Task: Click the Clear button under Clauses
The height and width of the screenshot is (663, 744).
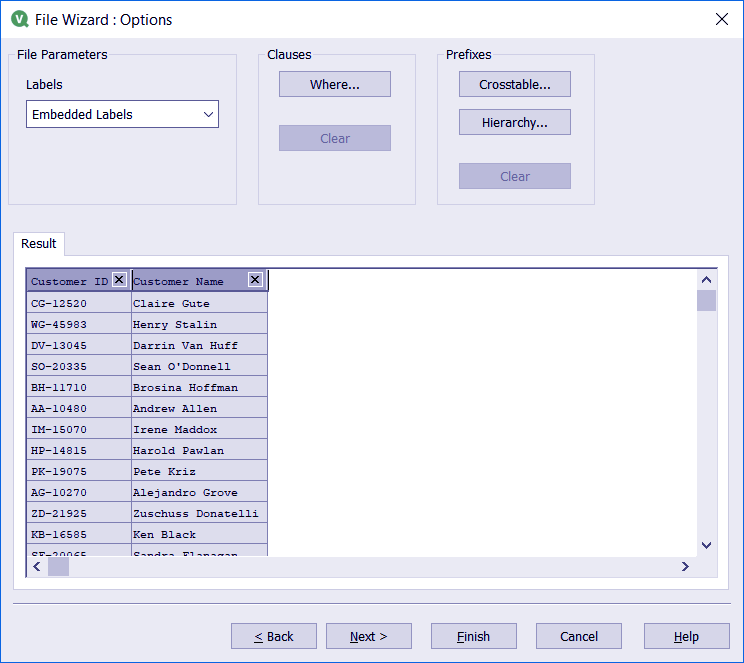Action: point(335,138)
